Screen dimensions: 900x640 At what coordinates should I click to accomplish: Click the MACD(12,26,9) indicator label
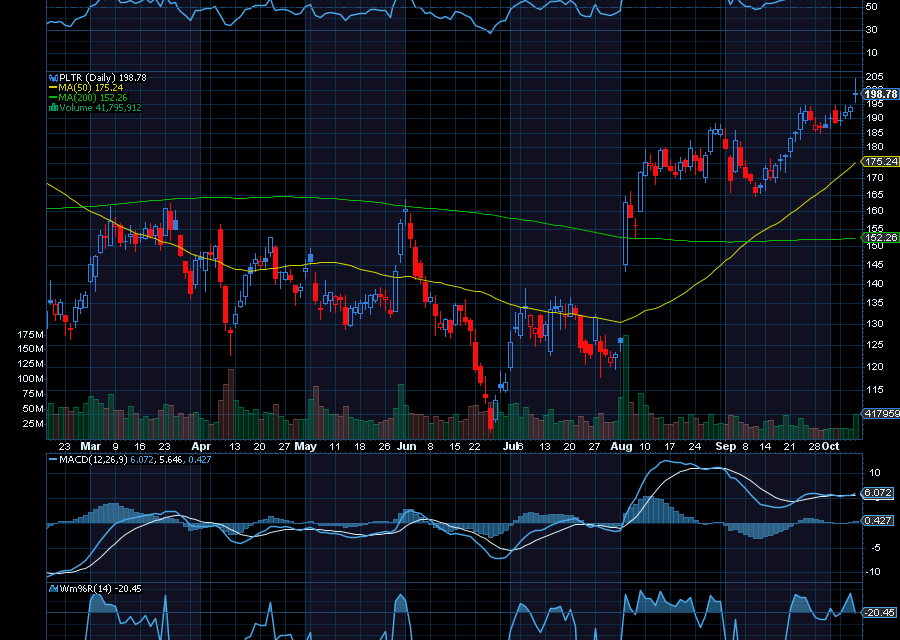(94, 460)
